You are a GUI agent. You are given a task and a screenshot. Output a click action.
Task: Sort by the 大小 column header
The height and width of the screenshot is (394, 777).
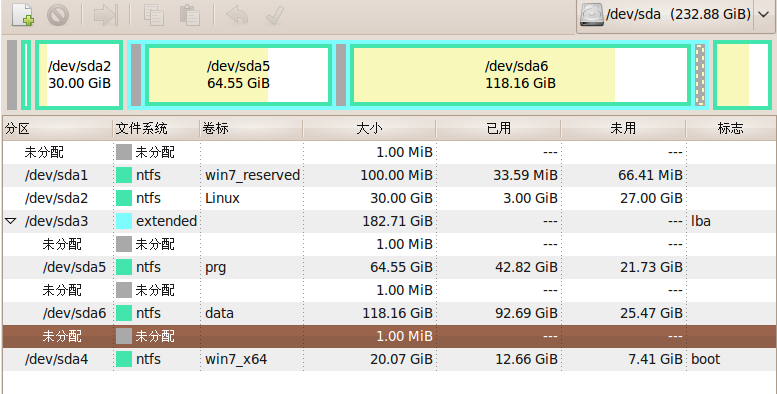(369, 128)
